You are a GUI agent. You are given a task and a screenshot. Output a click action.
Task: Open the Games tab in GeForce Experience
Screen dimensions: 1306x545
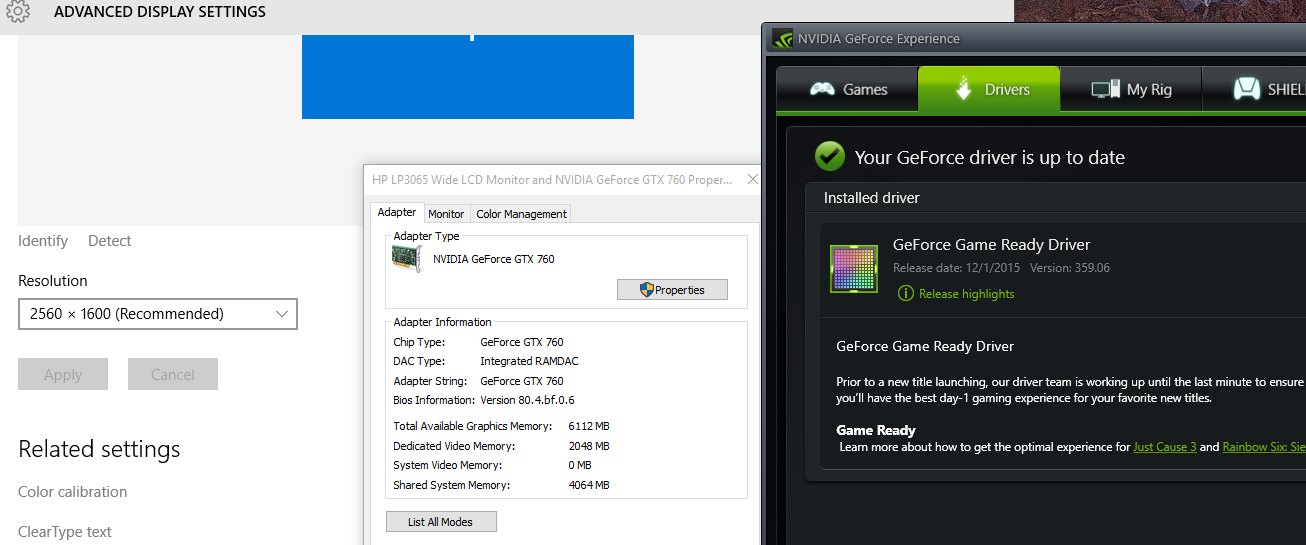(x=848, y=89)
